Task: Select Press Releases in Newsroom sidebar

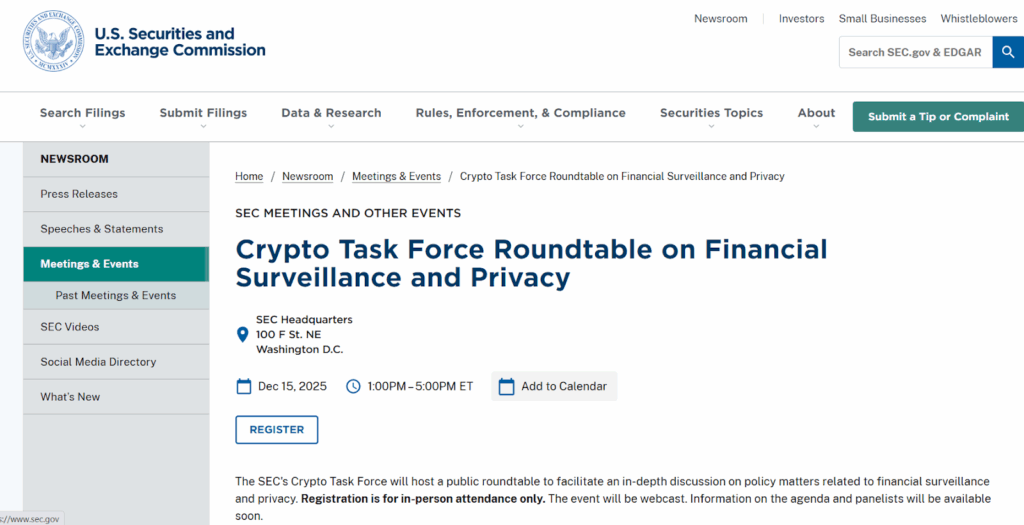Action: click(79, 194)
